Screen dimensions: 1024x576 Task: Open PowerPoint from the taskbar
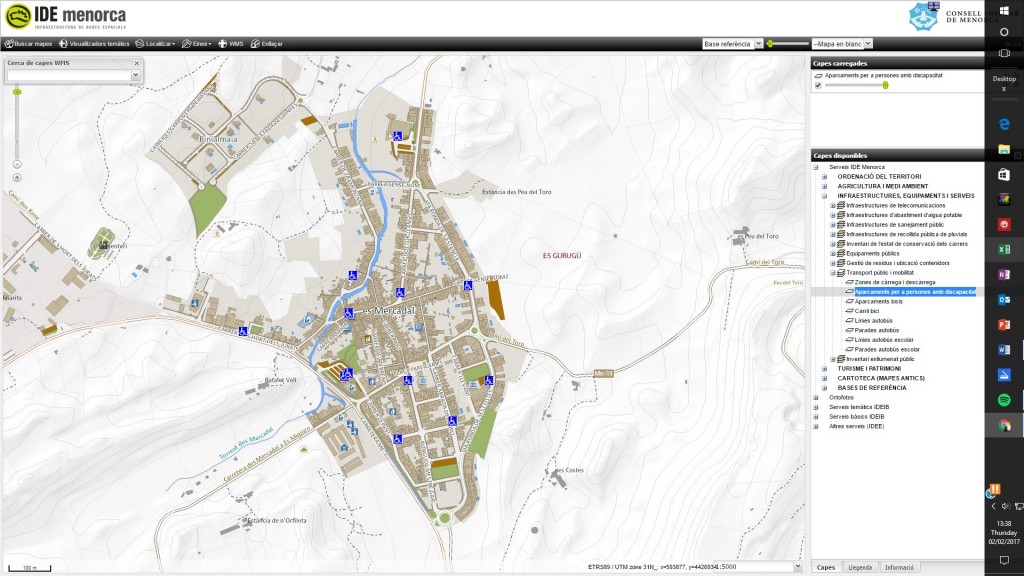pos(1004,325)
